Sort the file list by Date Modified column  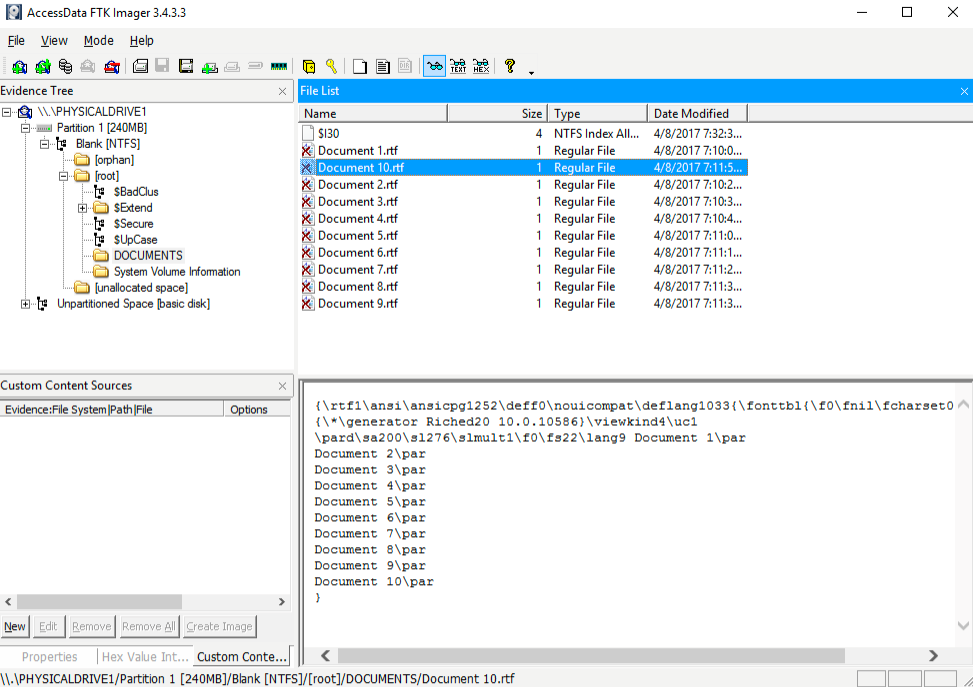pyautogui.click(x=691, y=114)
